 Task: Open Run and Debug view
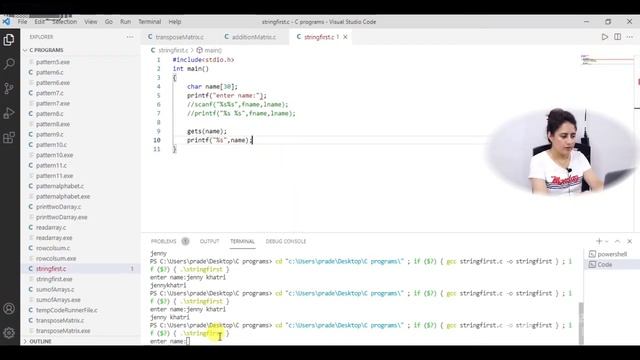pyautogui.click(x=9, y=113)
